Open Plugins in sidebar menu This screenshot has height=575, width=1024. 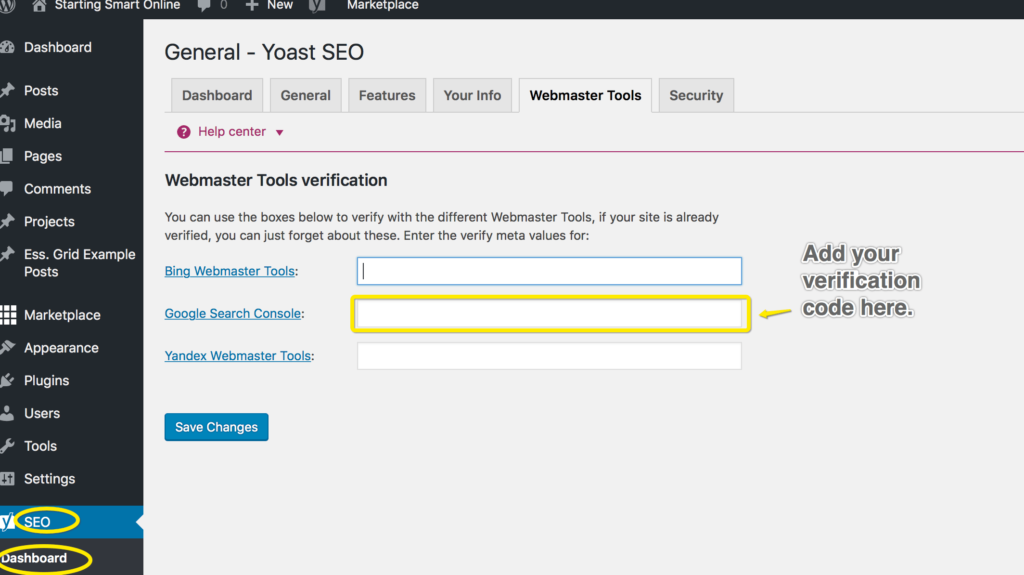[x=46, y=380]
